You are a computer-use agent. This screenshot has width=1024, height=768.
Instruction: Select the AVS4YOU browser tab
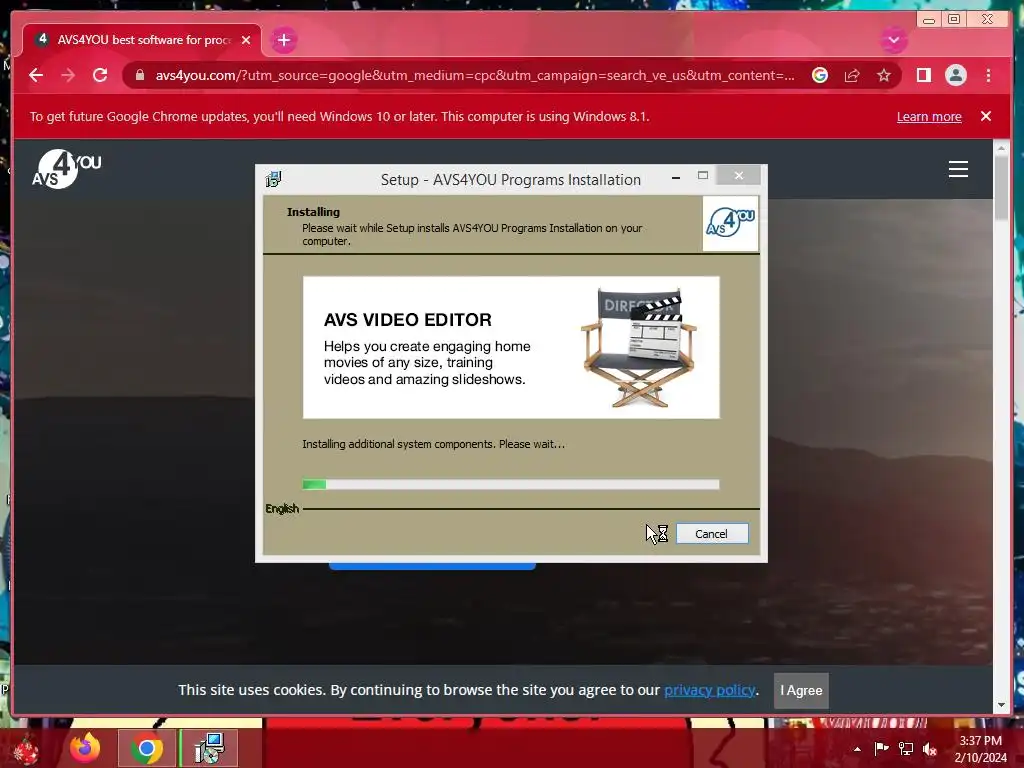point(142,40)
